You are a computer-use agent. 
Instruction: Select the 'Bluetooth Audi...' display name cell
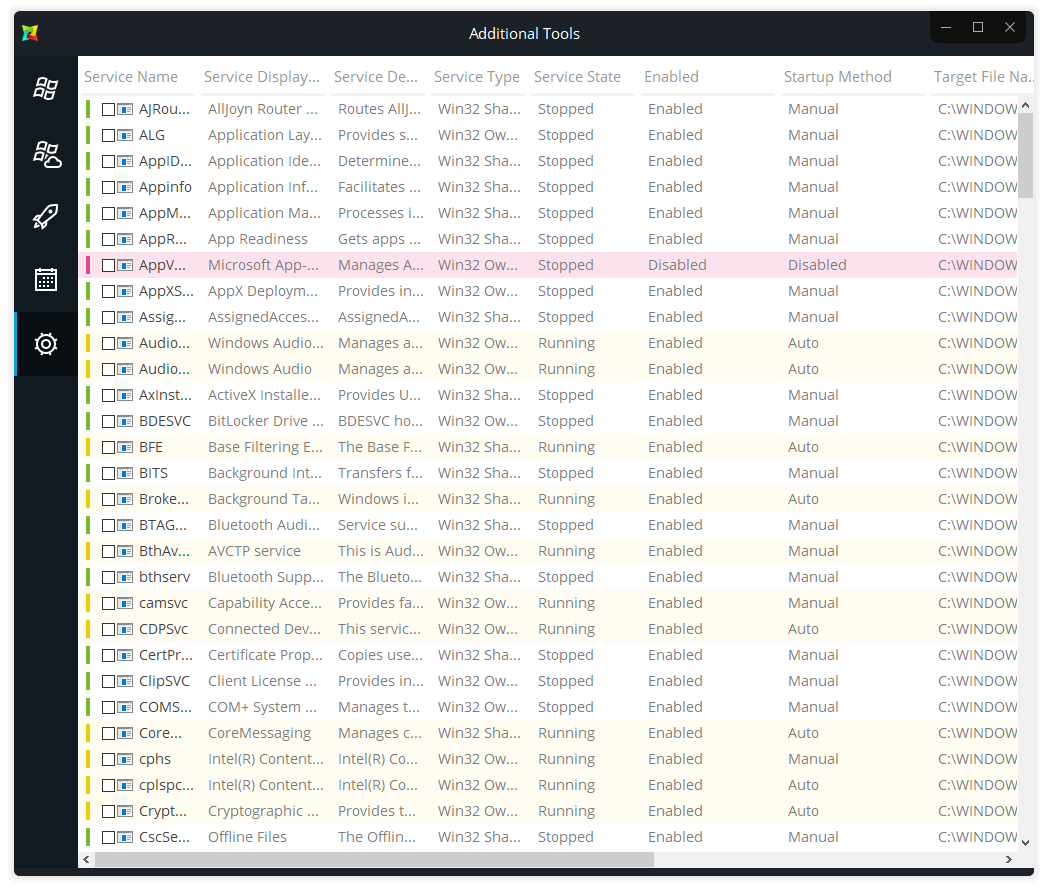[264, 526]
